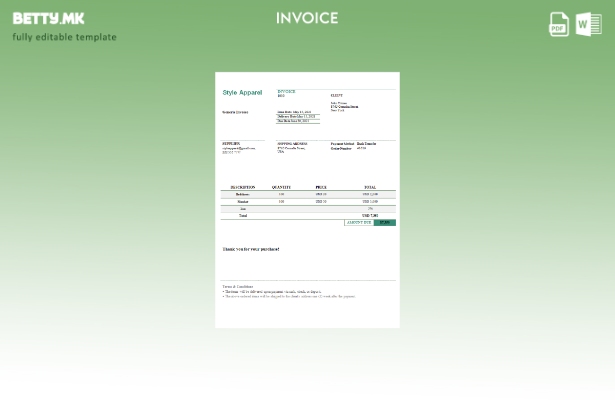Click the Word document format icon
This screenshot has width=615, height=400.
click(x=589, y=24)
